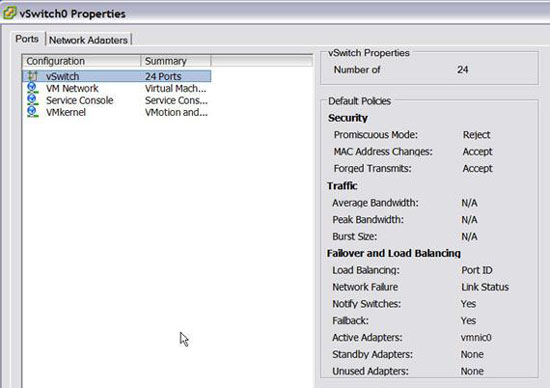Click the 'Virtual Mach...' summary cell
This screenshot has height=388, width=550.
coord(176,88)
